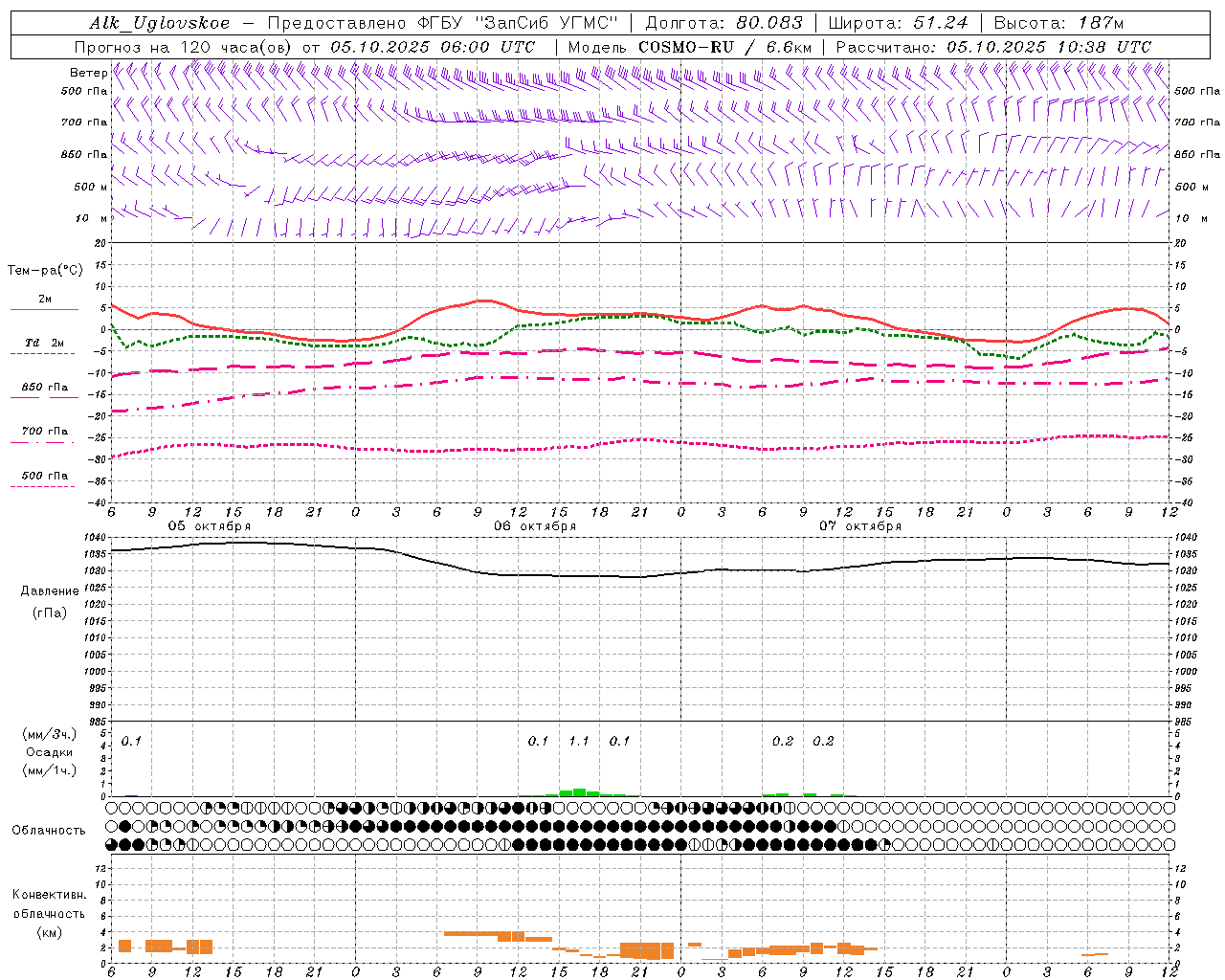Click the '05.10.2025 06:00 UTC' forecast start time
This screenshot has width=1225, height=980.
click(433, 46)
